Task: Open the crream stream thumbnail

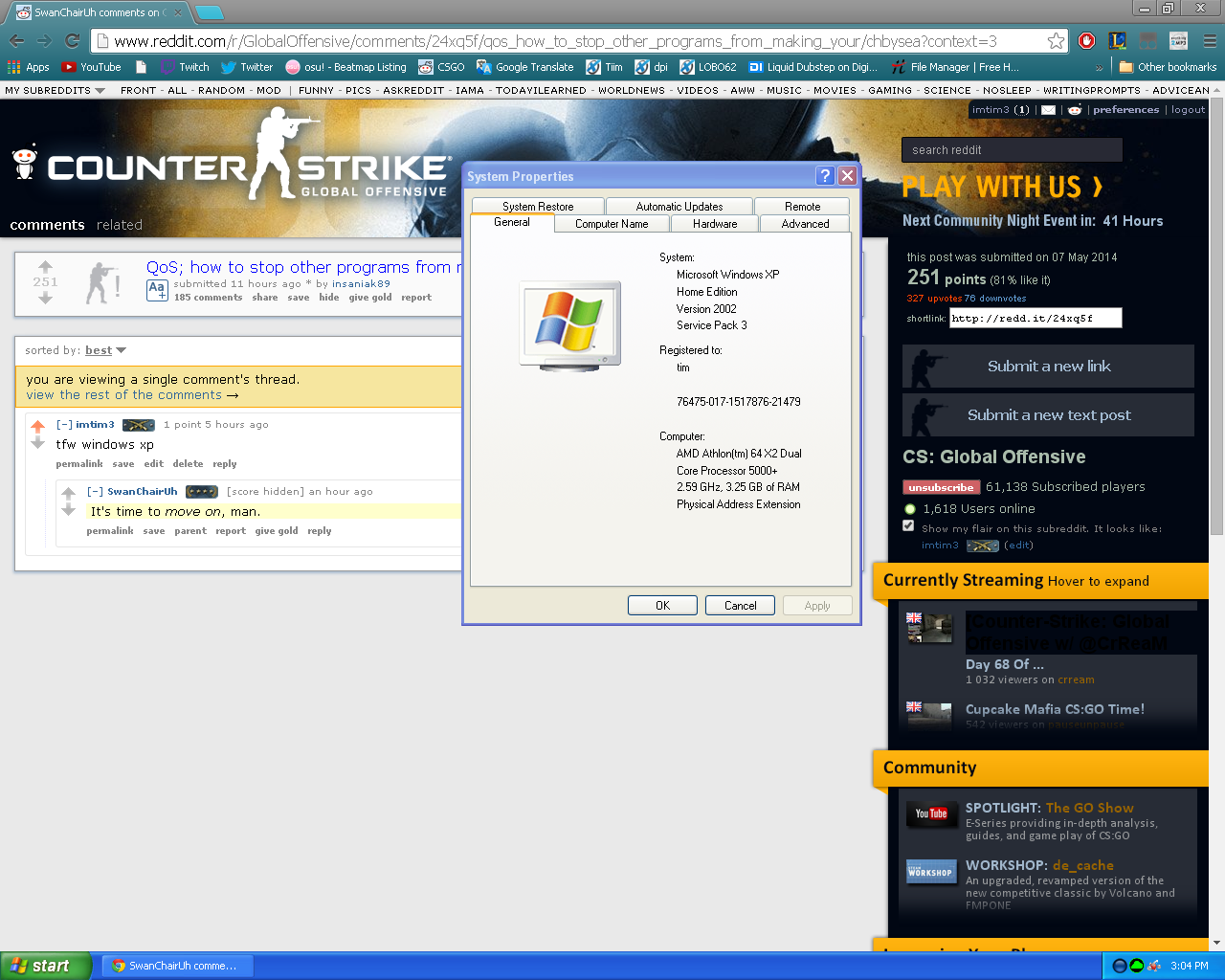Action: pyautogui.click(x=929, y=628)
